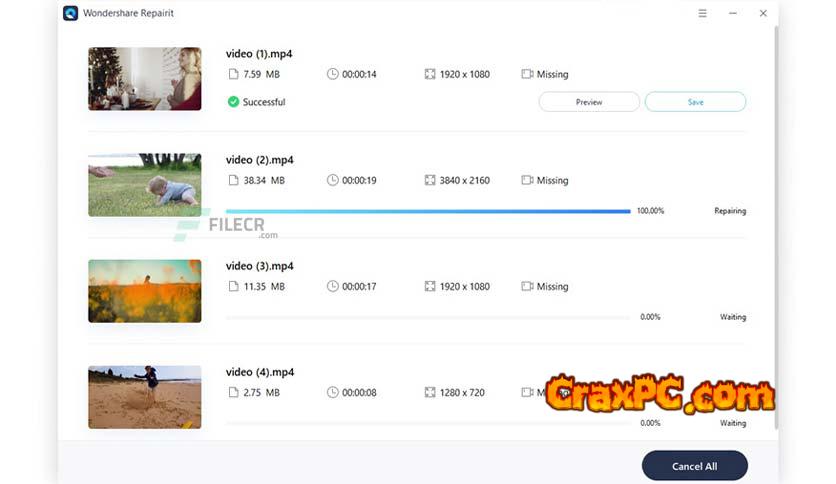Click the Wondershare Repairit logo icon
Screen dimensions: 836x484
point(70,13)
